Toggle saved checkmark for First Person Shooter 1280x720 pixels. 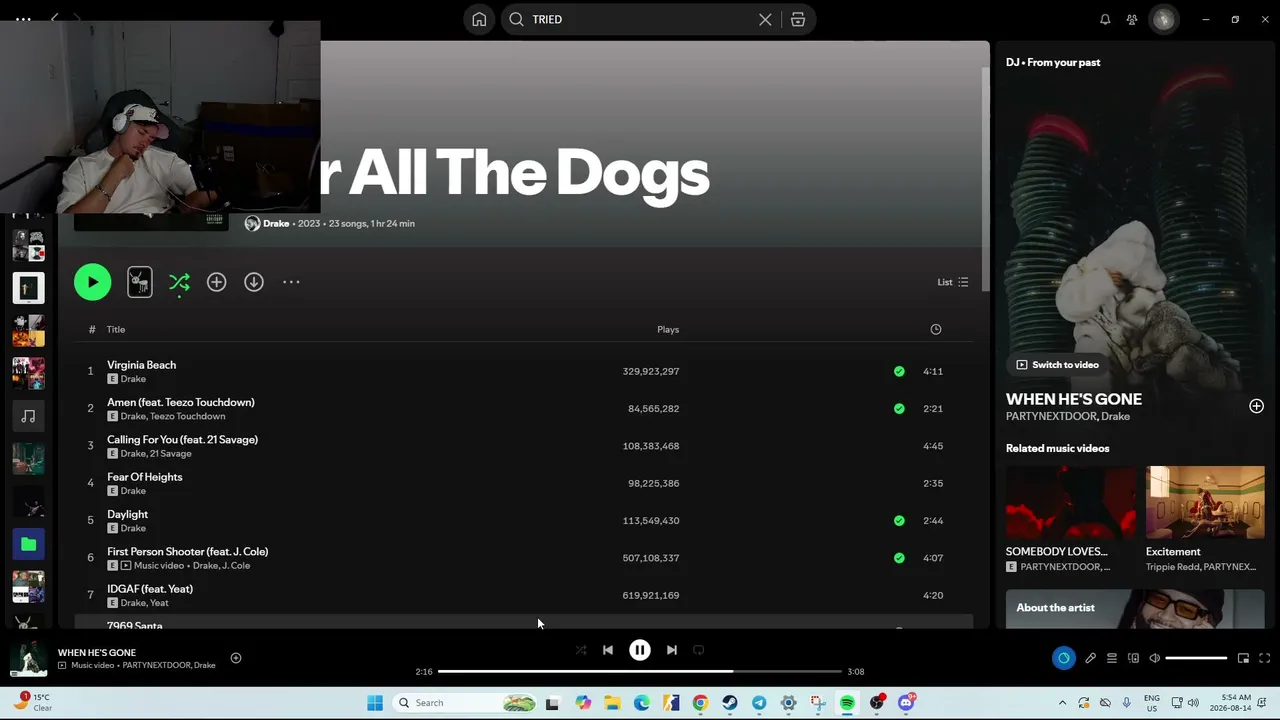click(899, 558)
